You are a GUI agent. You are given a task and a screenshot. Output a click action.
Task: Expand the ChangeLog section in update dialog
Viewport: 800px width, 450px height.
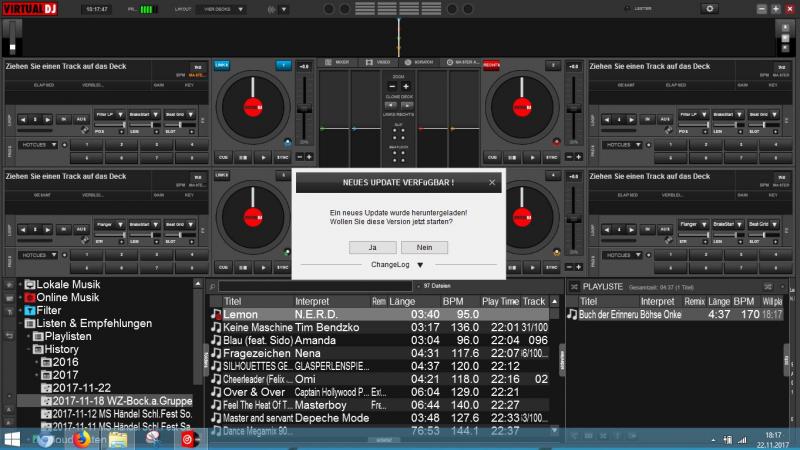coord(397,265)
